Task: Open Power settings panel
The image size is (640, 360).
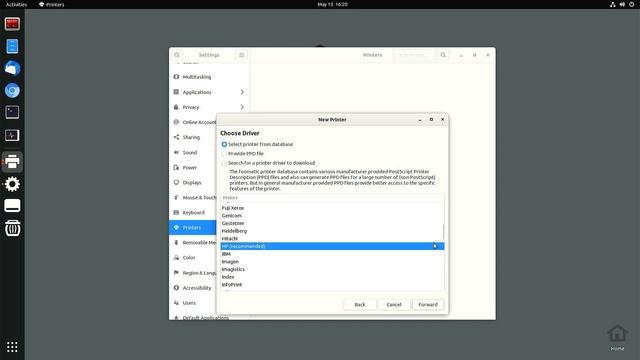Action: tap(193, 167)
